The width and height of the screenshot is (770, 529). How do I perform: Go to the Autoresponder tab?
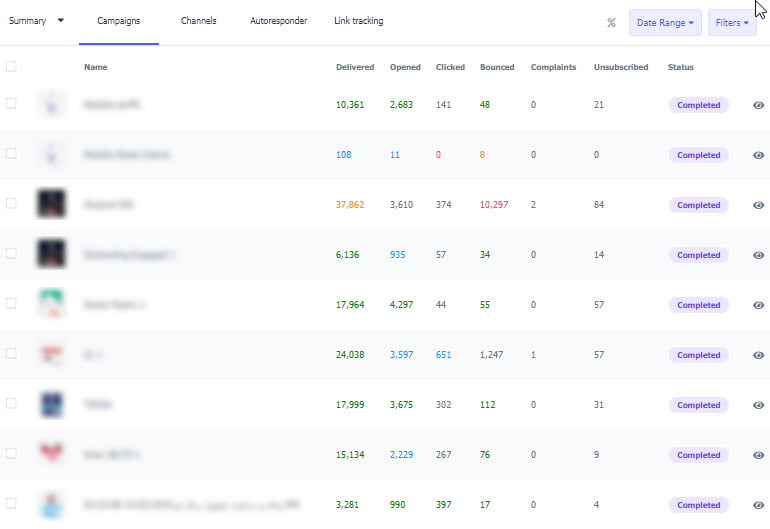tap(278, 21)
